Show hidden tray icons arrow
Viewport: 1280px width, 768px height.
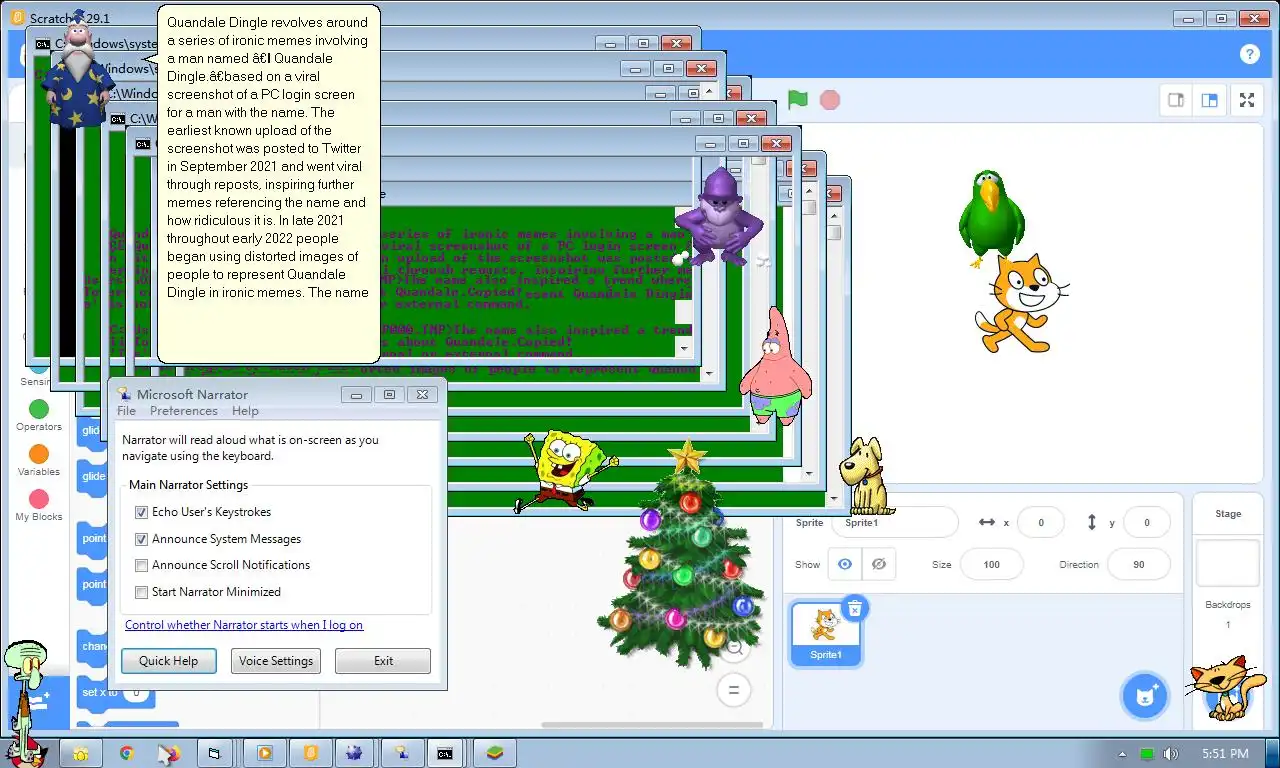1123,754
